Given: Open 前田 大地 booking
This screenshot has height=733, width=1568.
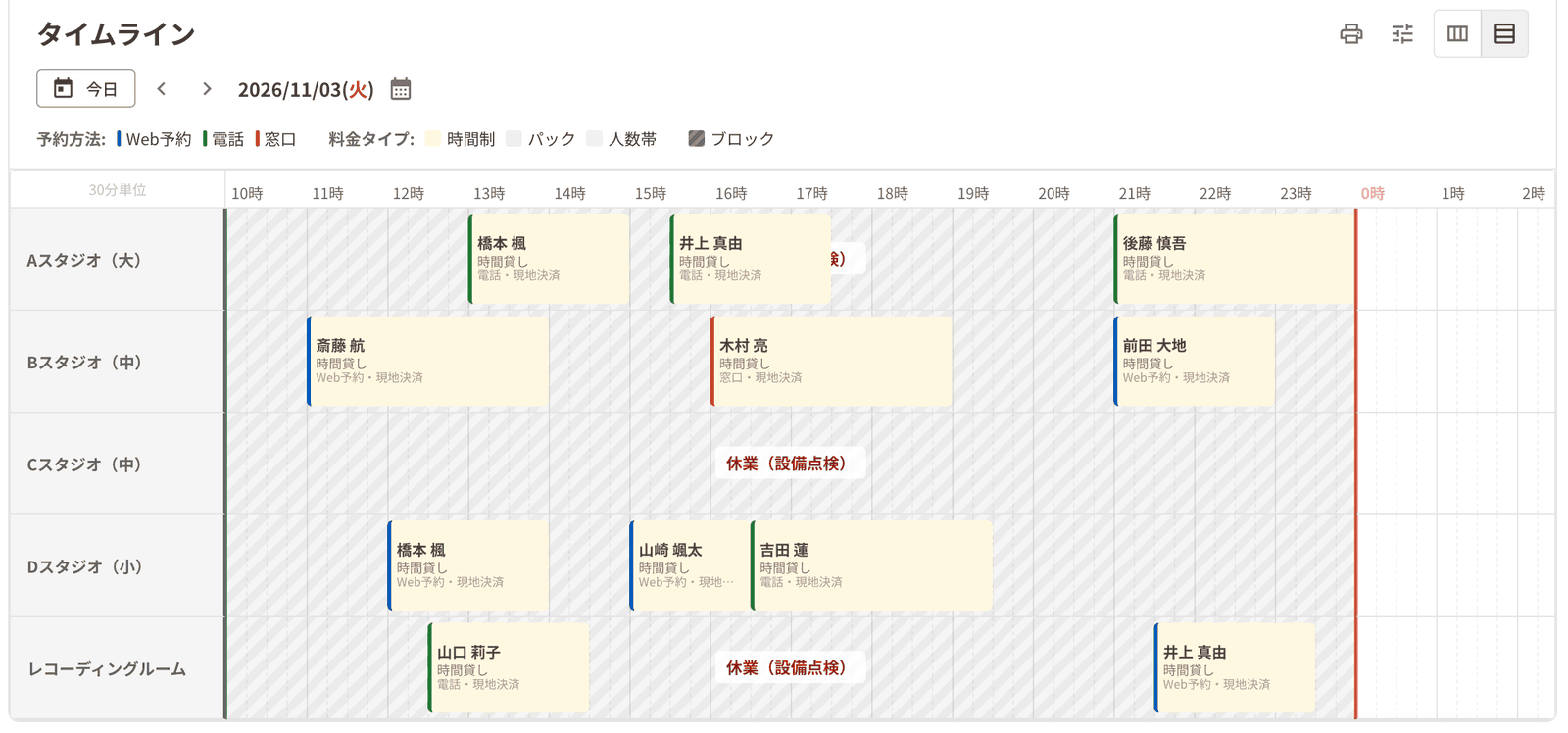Looking at the screenshot, I should 1195,361.
